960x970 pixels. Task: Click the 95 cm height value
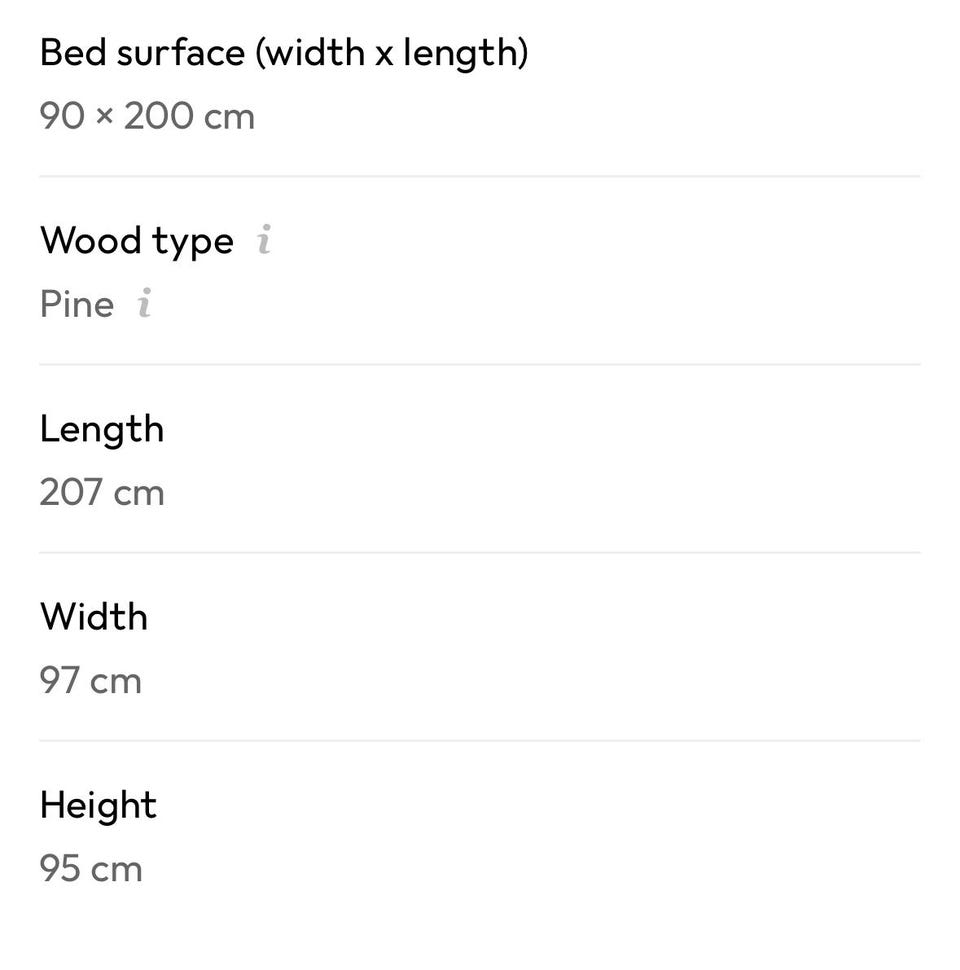pos(91,869)
